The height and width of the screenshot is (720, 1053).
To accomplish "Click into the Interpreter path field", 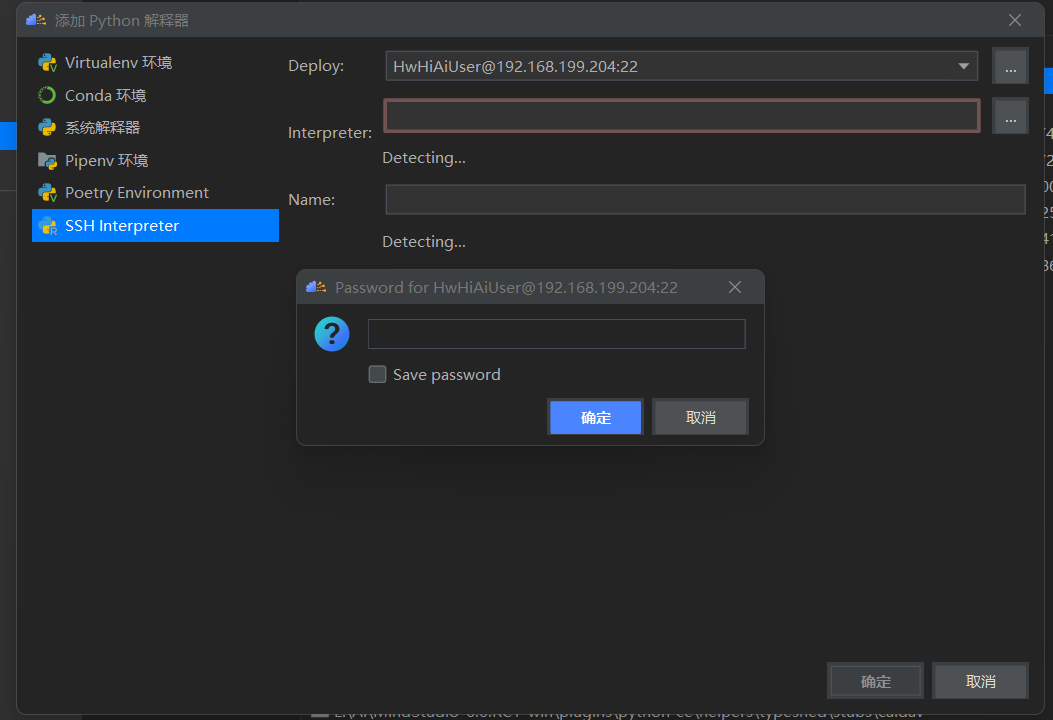I will click(681, 117).
